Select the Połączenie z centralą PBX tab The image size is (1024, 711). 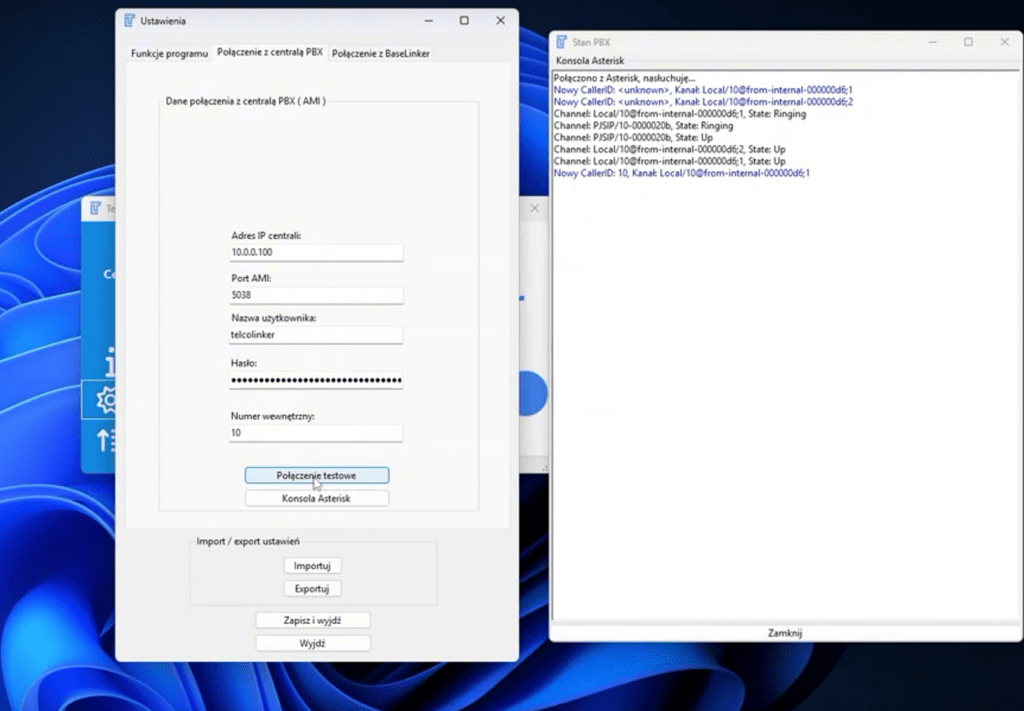(270, 52)
